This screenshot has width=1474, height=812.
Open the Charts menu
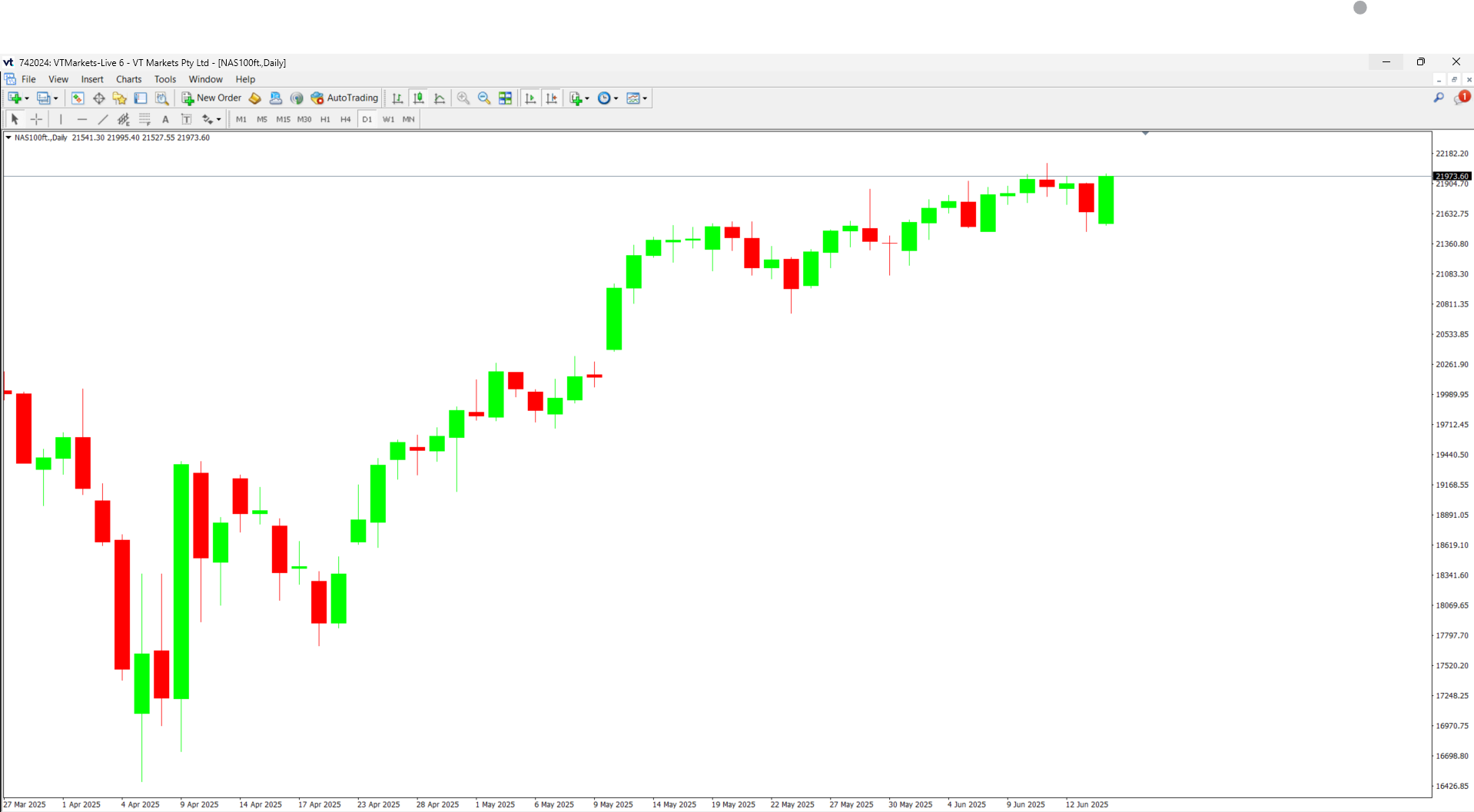[x=128, y=79]
